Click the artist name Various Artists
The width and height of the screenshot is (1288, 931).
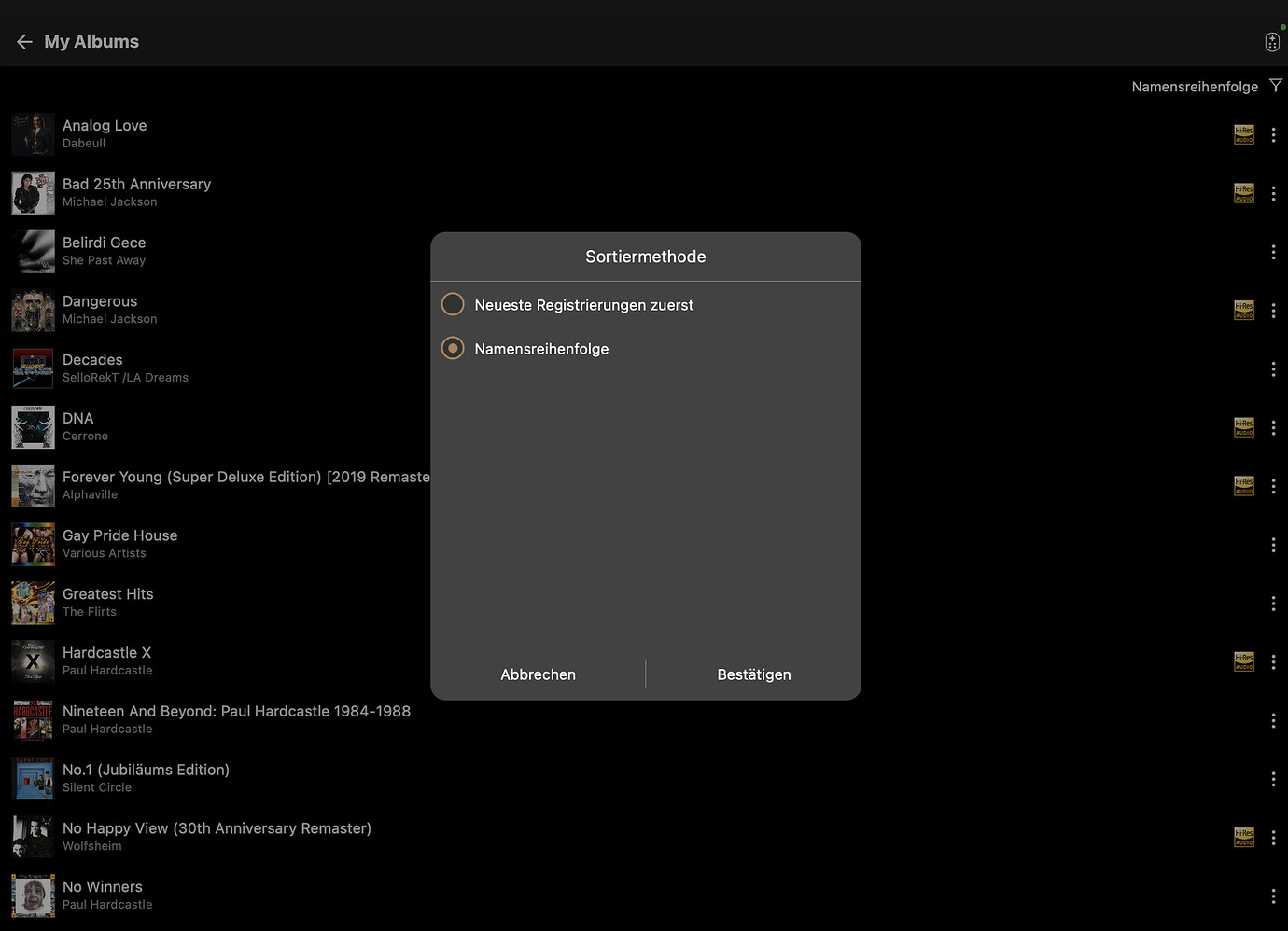[x=105, y=553]
